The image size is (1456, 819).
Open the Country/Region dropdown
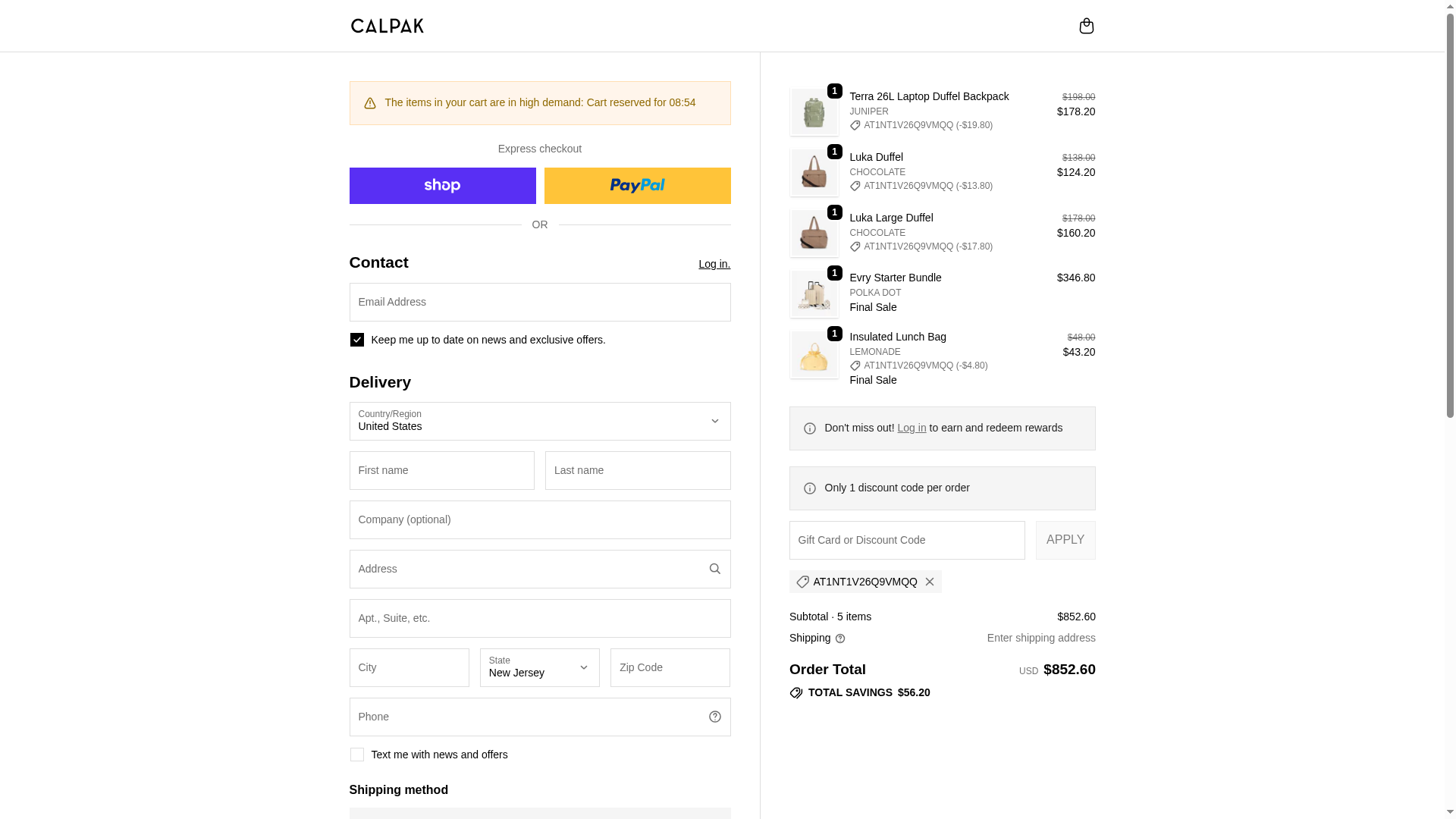[x=539, y=421]
